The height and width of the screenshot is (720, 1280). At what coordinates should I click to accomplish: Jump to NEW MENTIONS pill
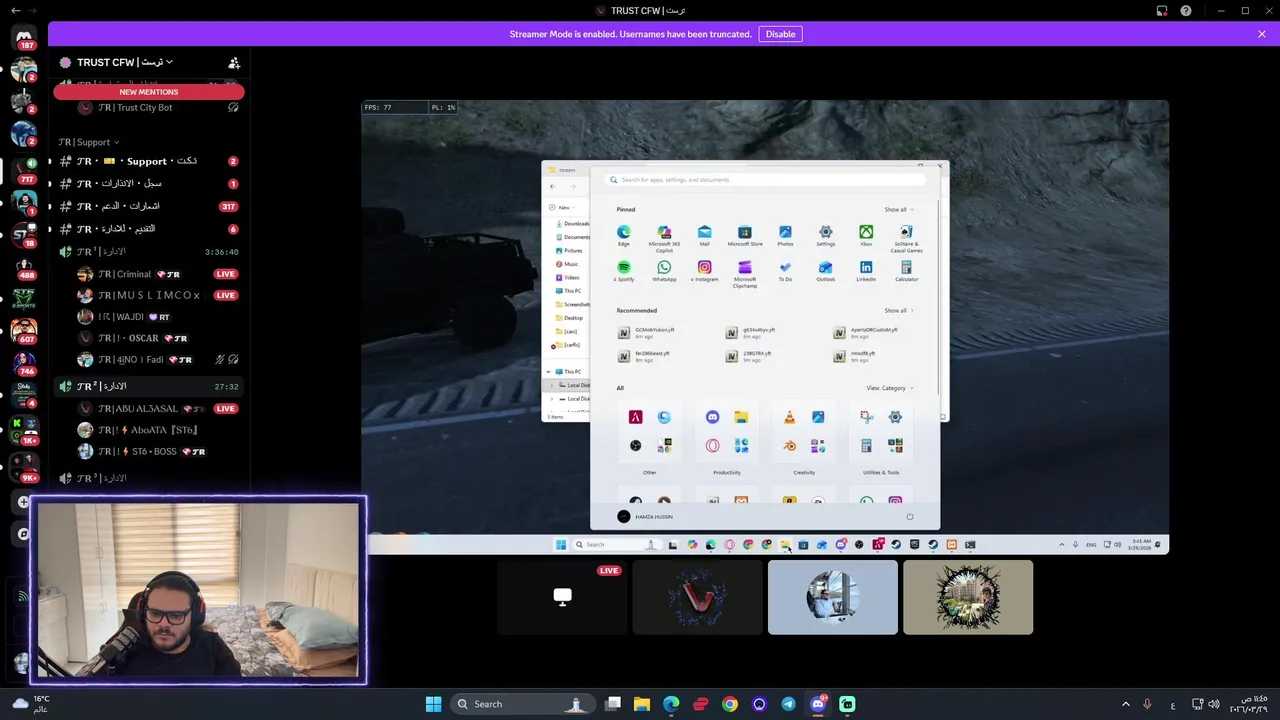pos(149,92)
